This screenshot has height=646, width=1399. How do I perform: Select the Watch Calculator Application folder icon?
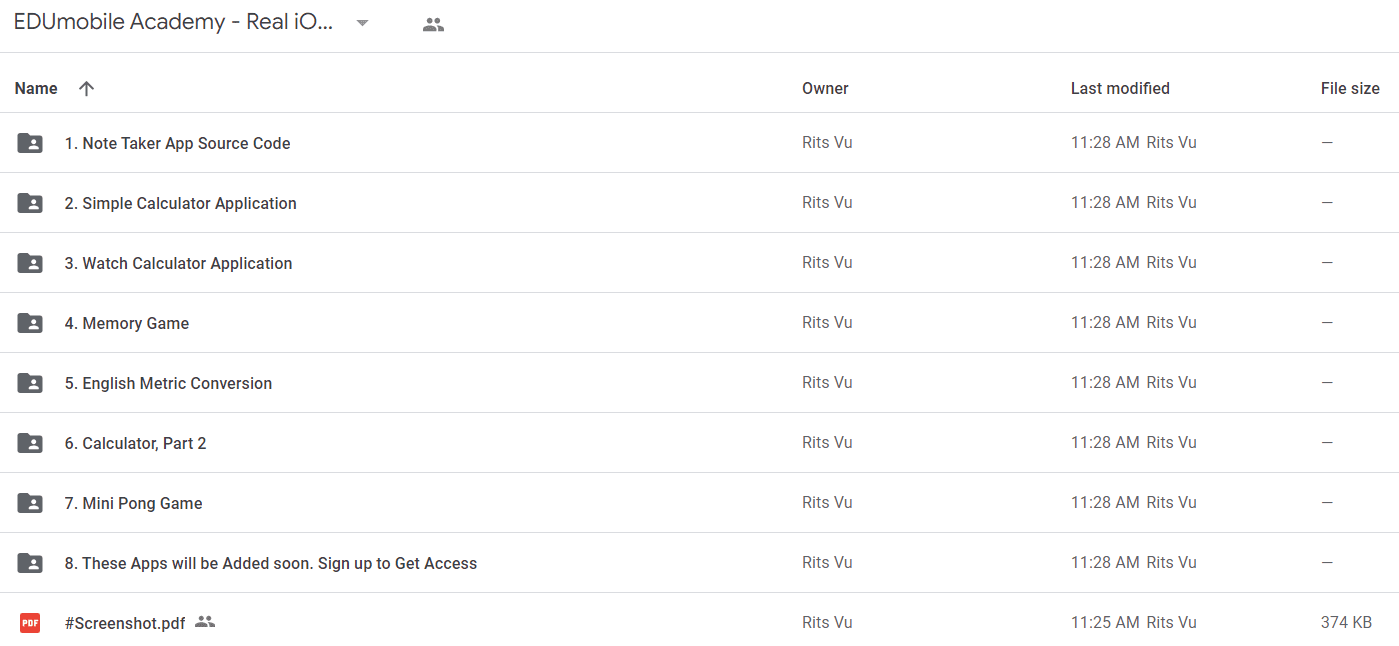coord(30,263)
